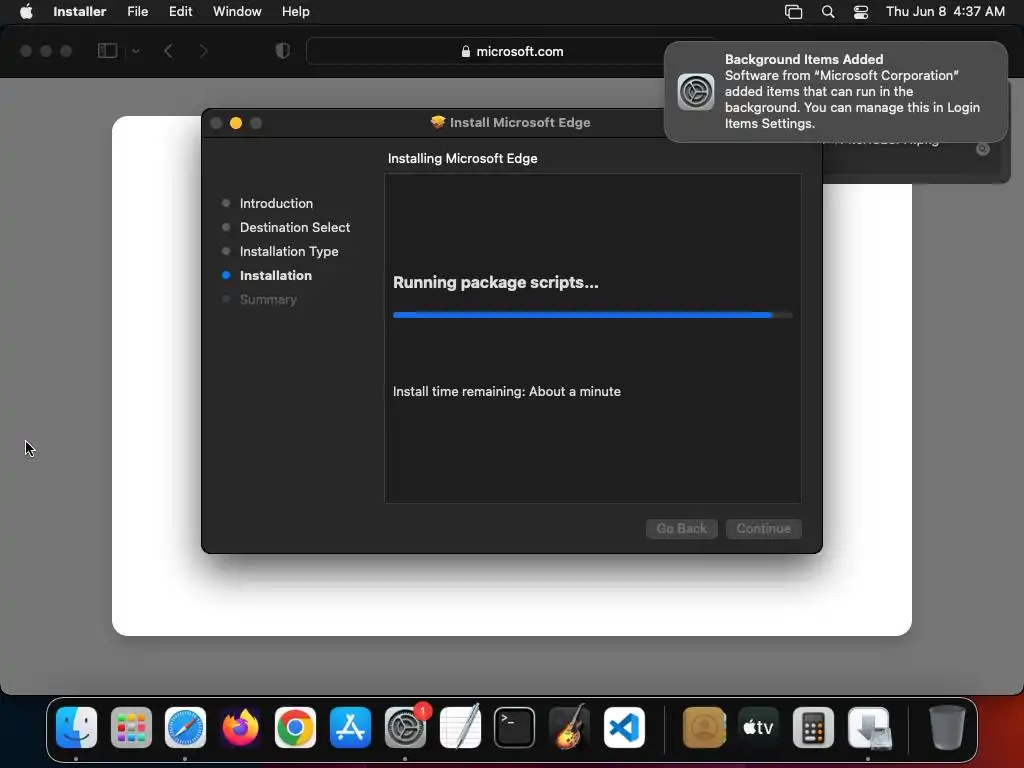
Task: Click Safari's forward arrow
Action: point(203,51)
